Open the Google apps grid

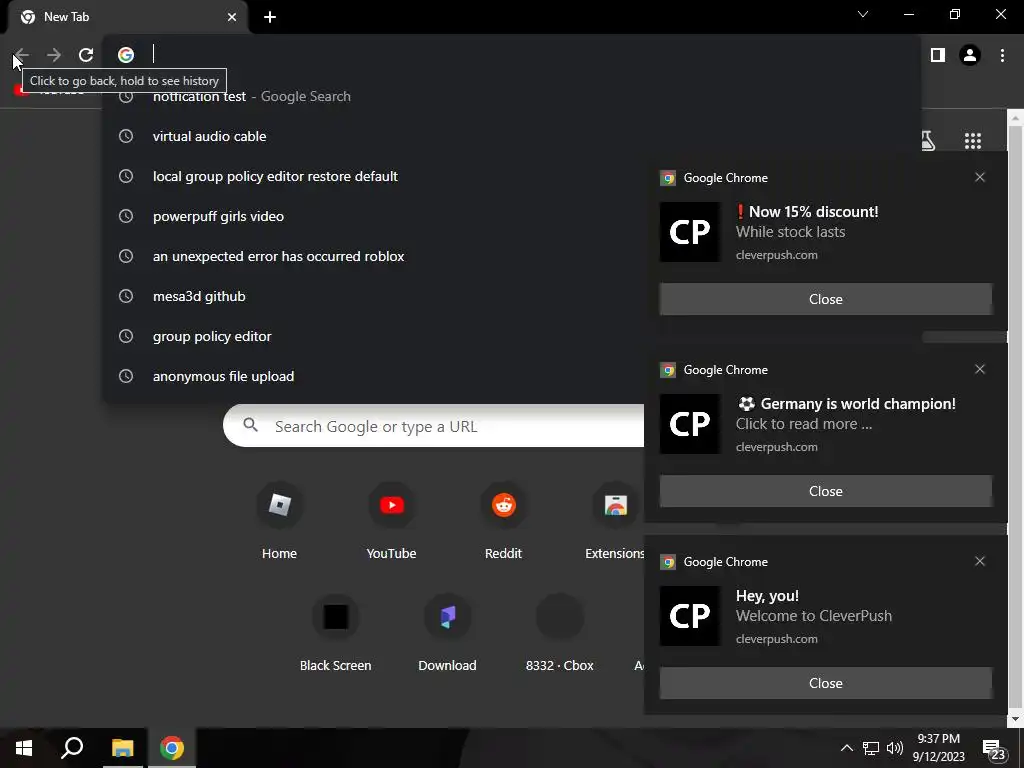point(973,140)
